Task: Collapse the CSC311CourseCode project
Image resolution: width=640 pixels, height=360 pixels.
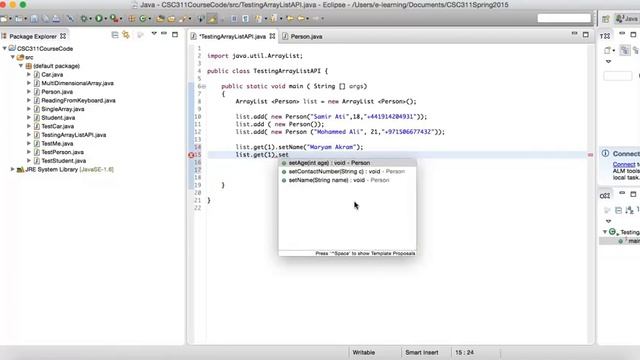Action: pos(5,48)
